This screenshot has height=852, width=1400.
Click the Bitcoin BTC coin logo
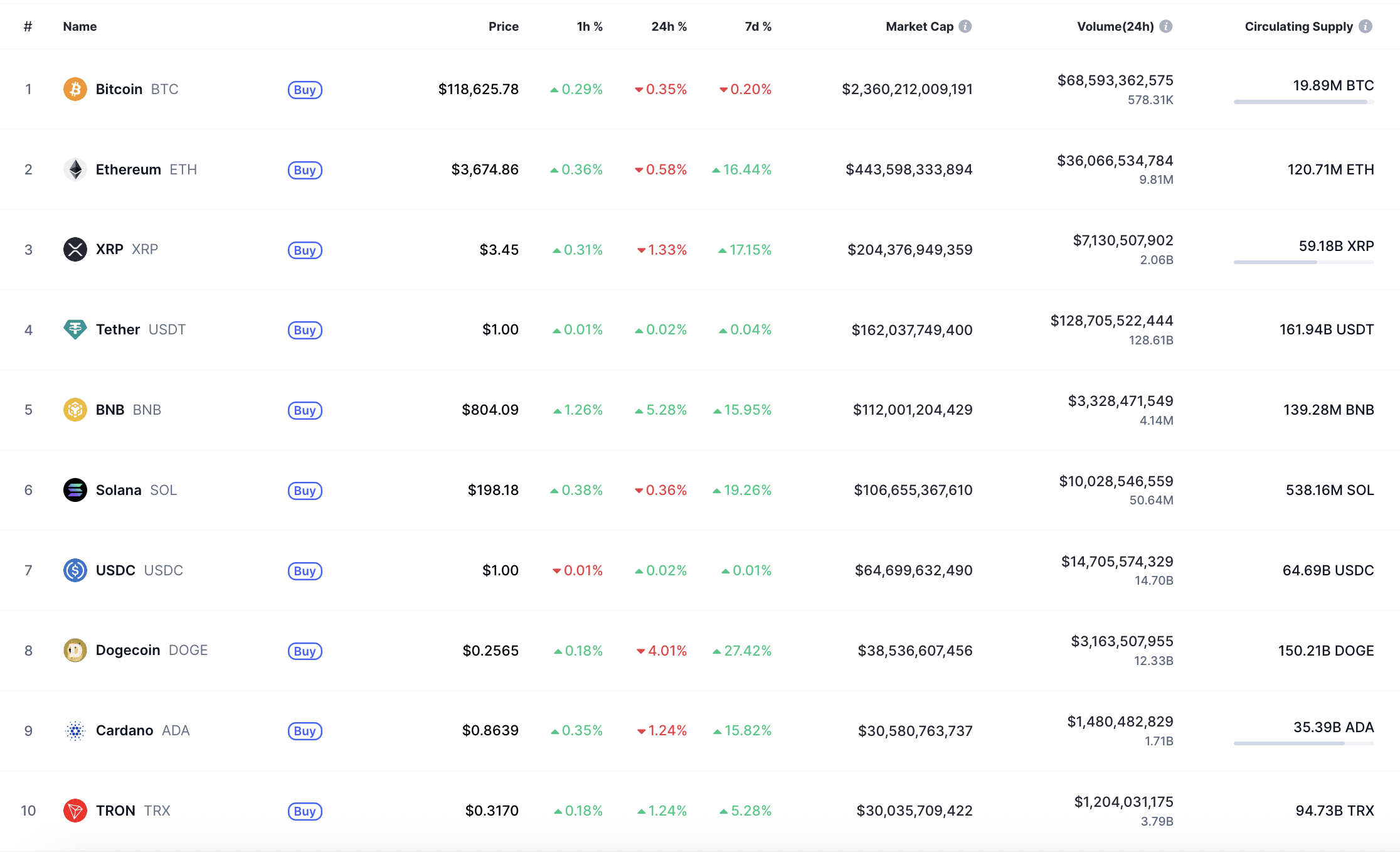tap(75, 88)
